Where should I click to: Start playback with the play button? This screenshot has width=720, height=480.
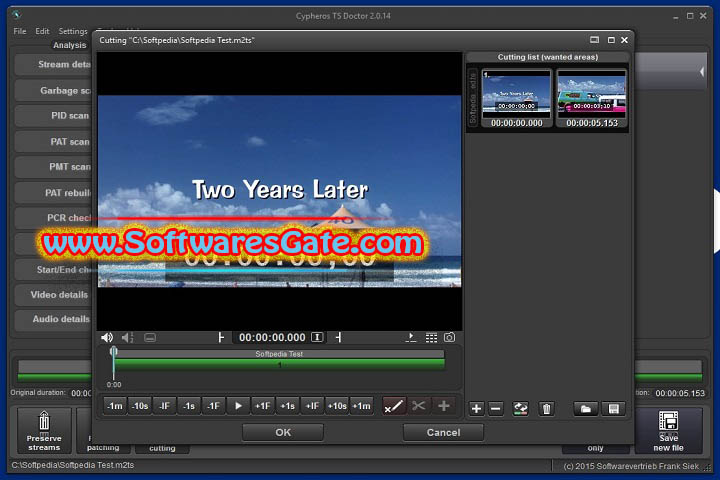click(238, 406)
